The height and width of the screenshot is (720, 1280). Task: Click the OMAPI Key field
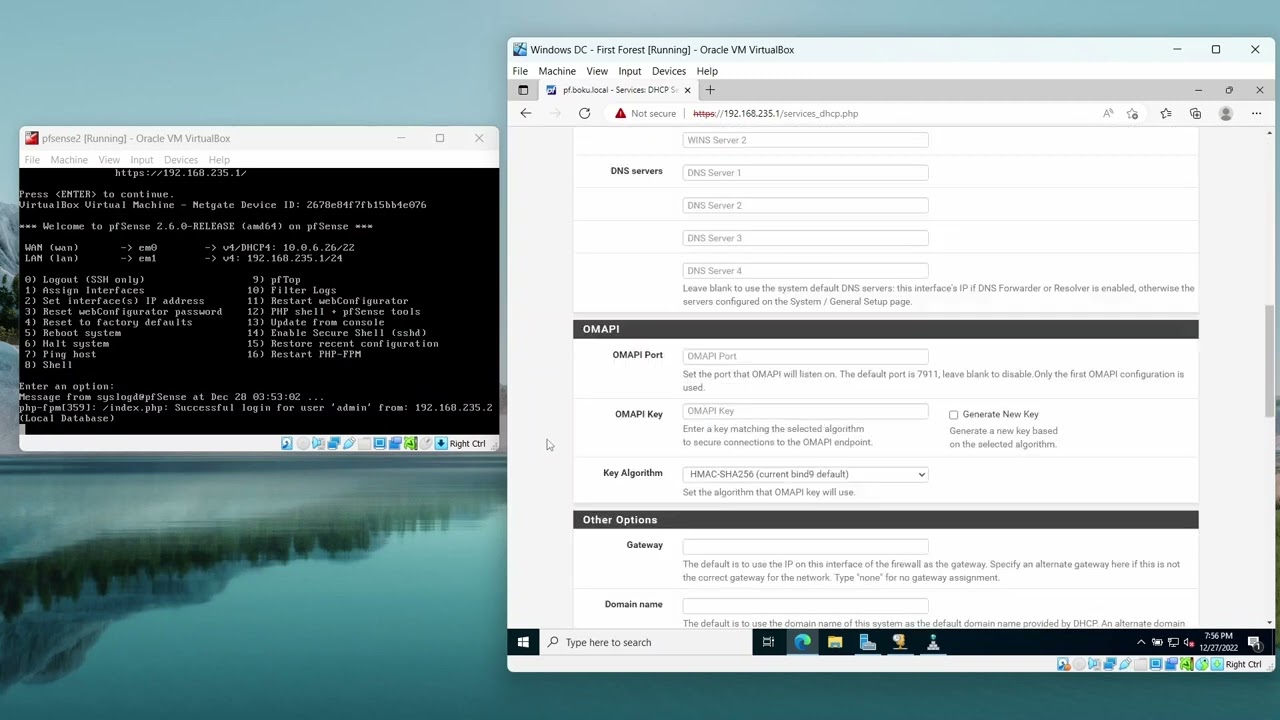click(x=805, y=411)
